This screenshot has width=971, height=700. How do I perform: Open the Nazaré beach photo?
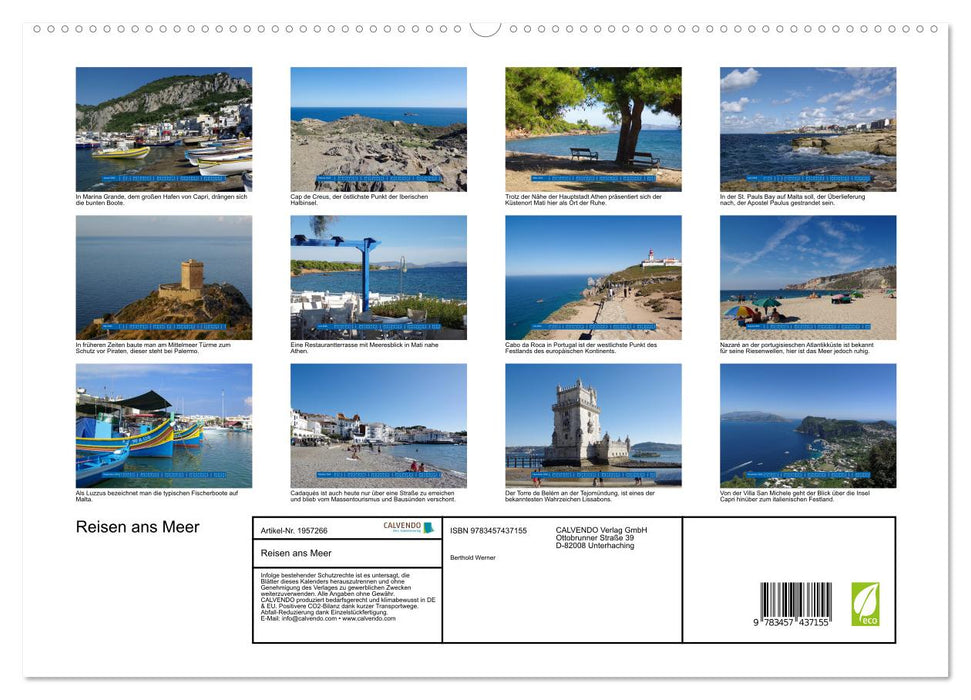pyautogui.click(x=808, y=276)
